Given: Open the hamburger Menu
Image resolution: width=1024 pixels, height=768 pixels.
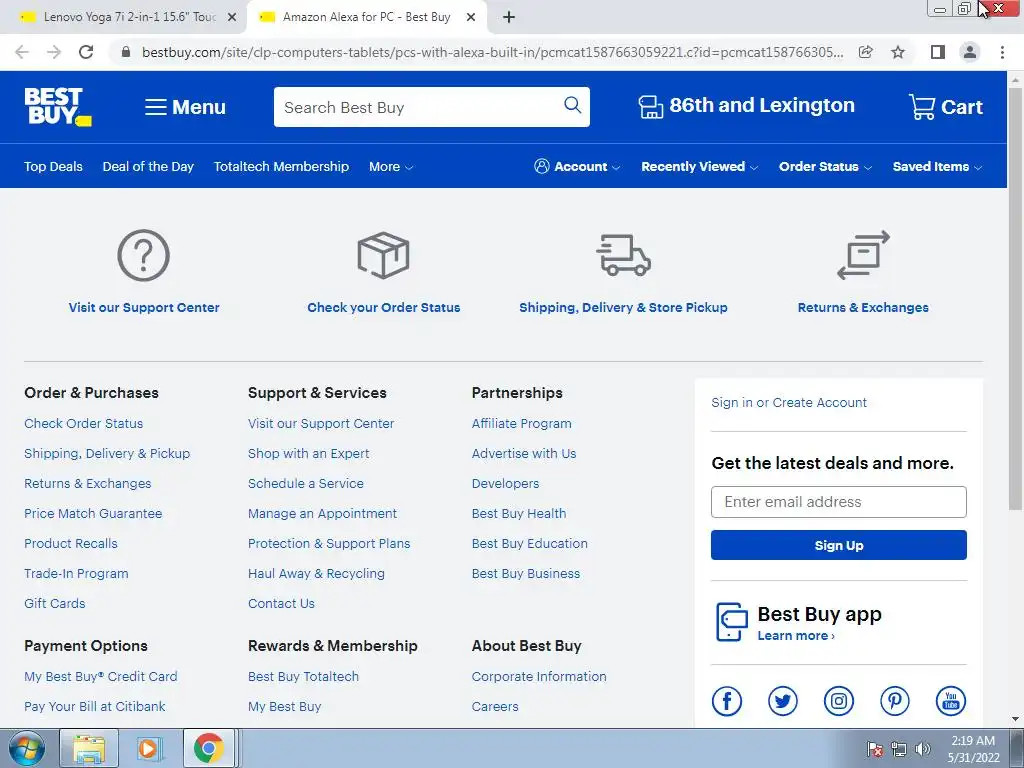Looking at the screenshot, I should coord(185,106).
